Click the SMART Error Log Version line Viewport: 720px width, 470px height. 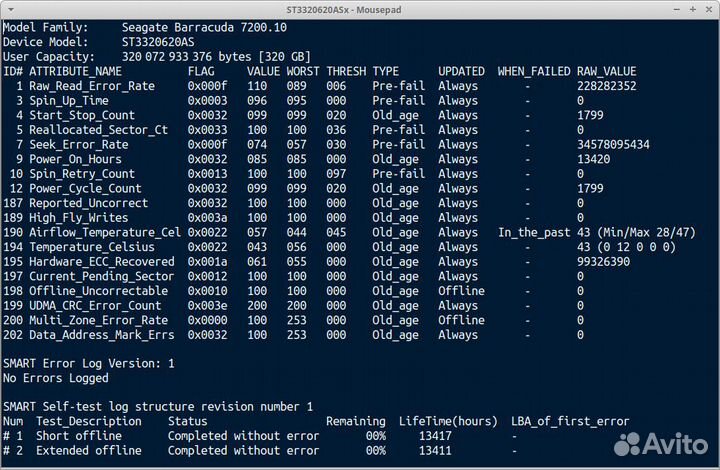(88, 363)
